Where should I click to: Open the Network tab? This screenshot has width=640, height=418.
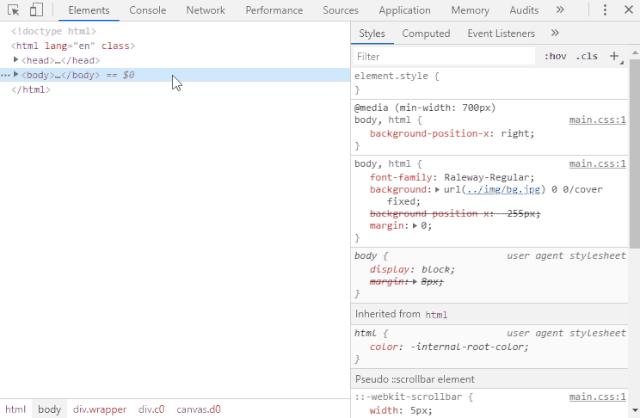coord(205,10)
